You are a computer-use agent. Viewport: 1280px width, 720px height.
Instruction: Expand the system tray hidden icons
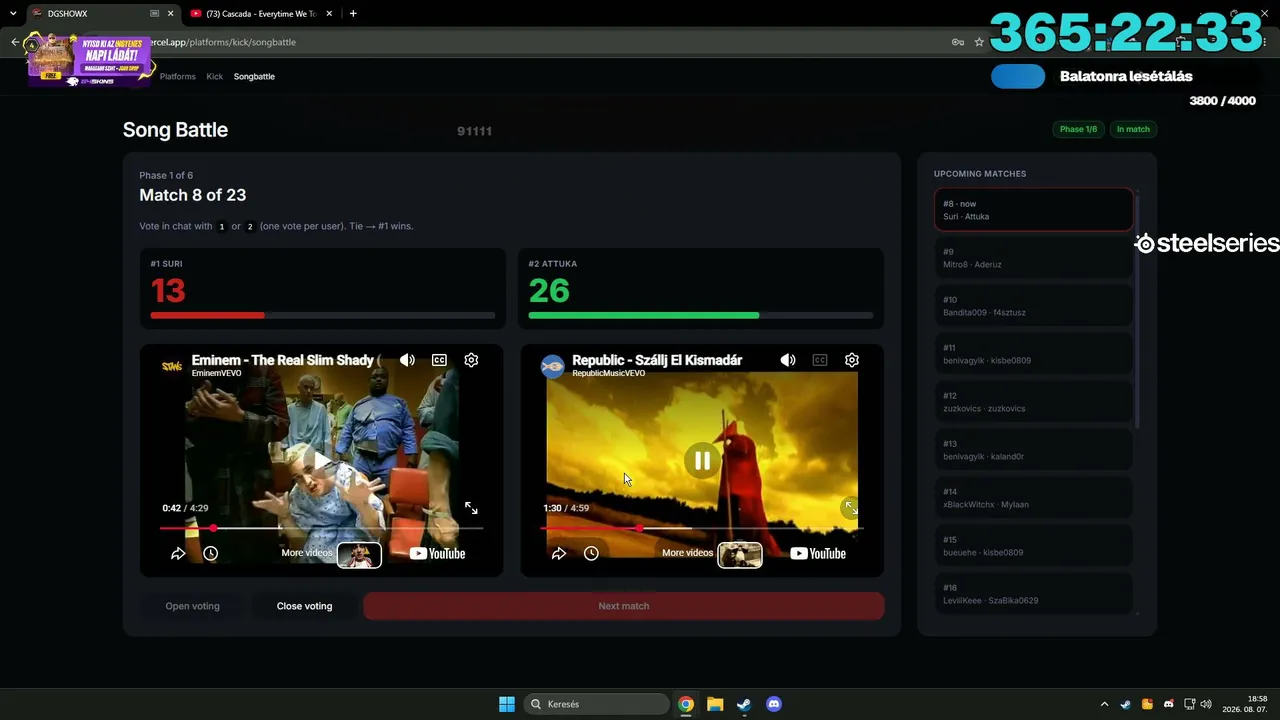(x=1104, y=704)
